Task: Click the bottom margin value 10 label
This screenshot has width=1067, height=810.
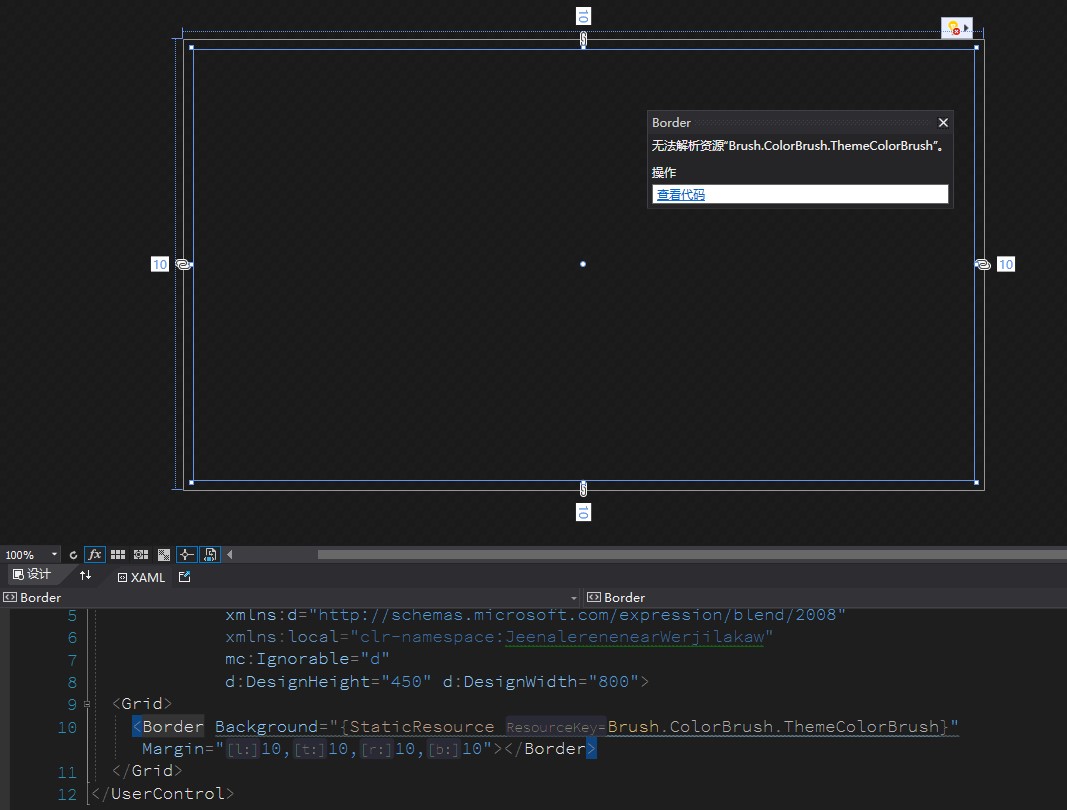Action: (x=583, y=512)
